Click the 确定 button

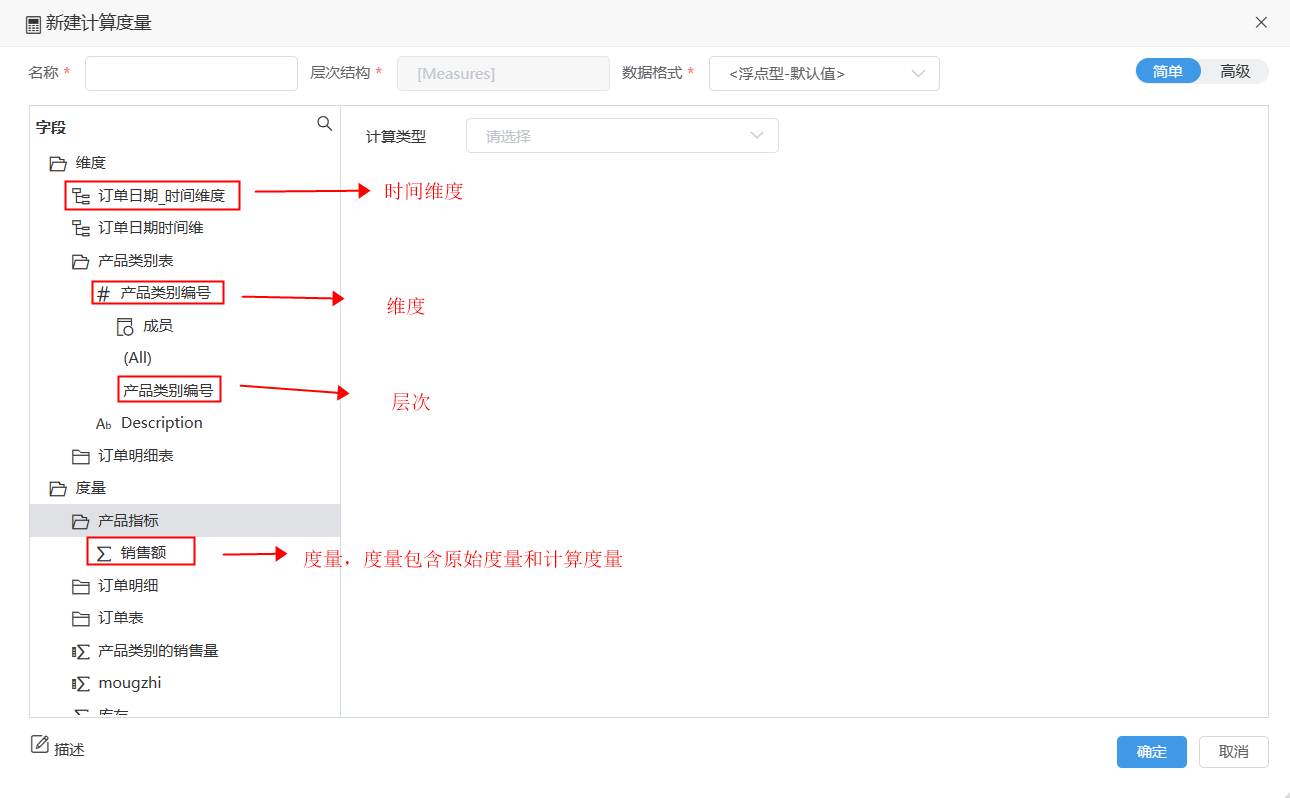point(1152,752)
